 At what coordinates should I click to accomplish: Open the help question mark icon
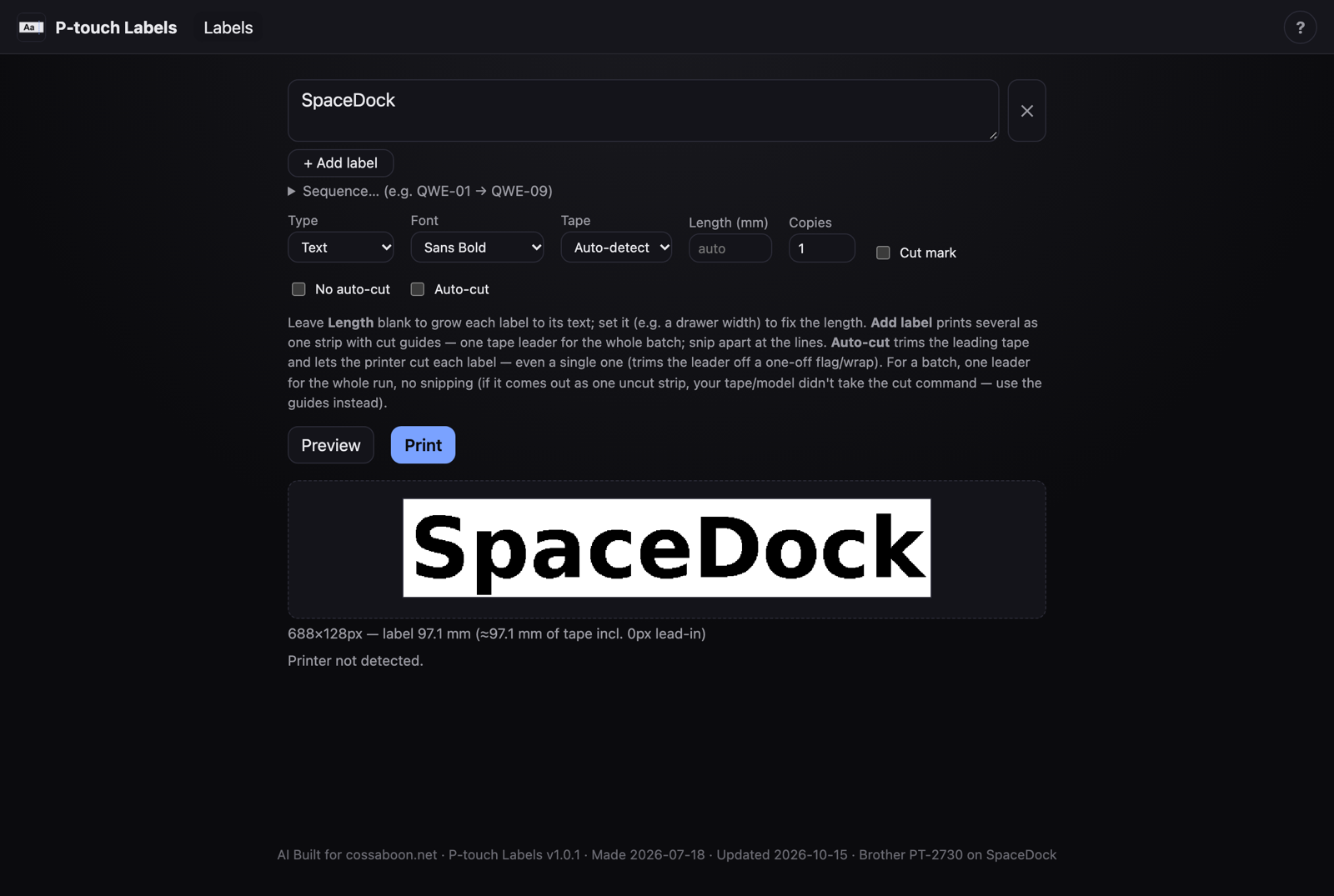1300,28
